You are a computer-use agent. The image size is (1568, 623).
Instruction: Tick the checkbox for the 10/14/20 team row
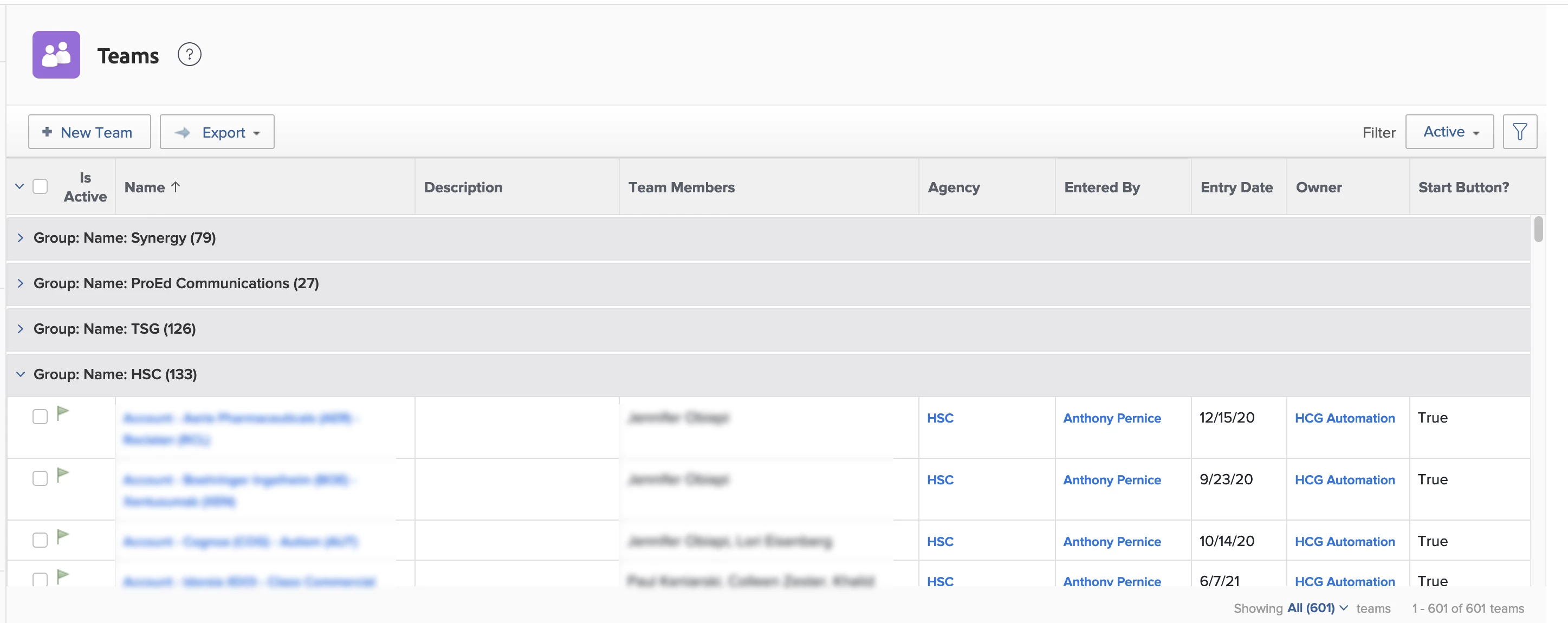point(40,540)
